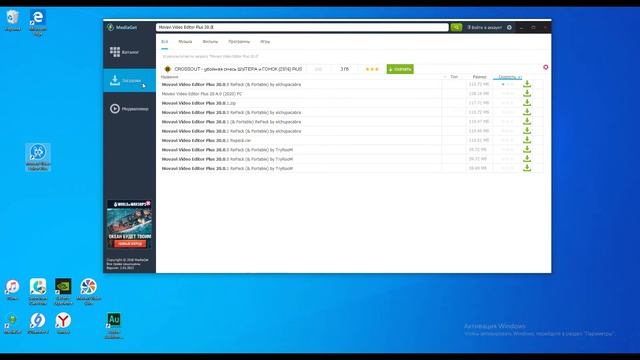Click the green download button for CROSSOUT
The width and height of the screenshot is (640, 360).
(x=400, y=69)
